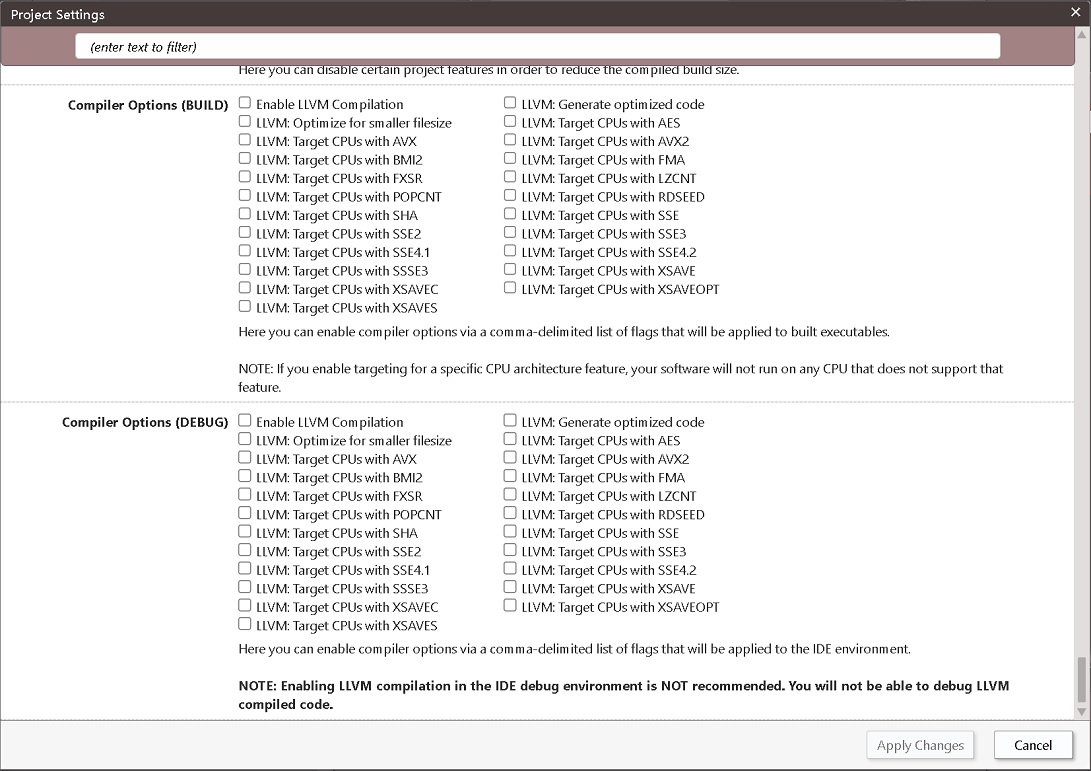Check DEBUG LLVM: Target CPUs with SSE
This screenshot has height=771, width=1091.
510,532
